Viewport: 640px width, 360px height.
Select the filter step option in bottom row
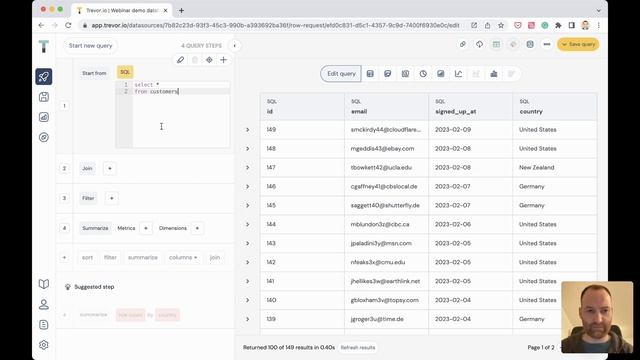pyautogui.click(x=110, y=258)
